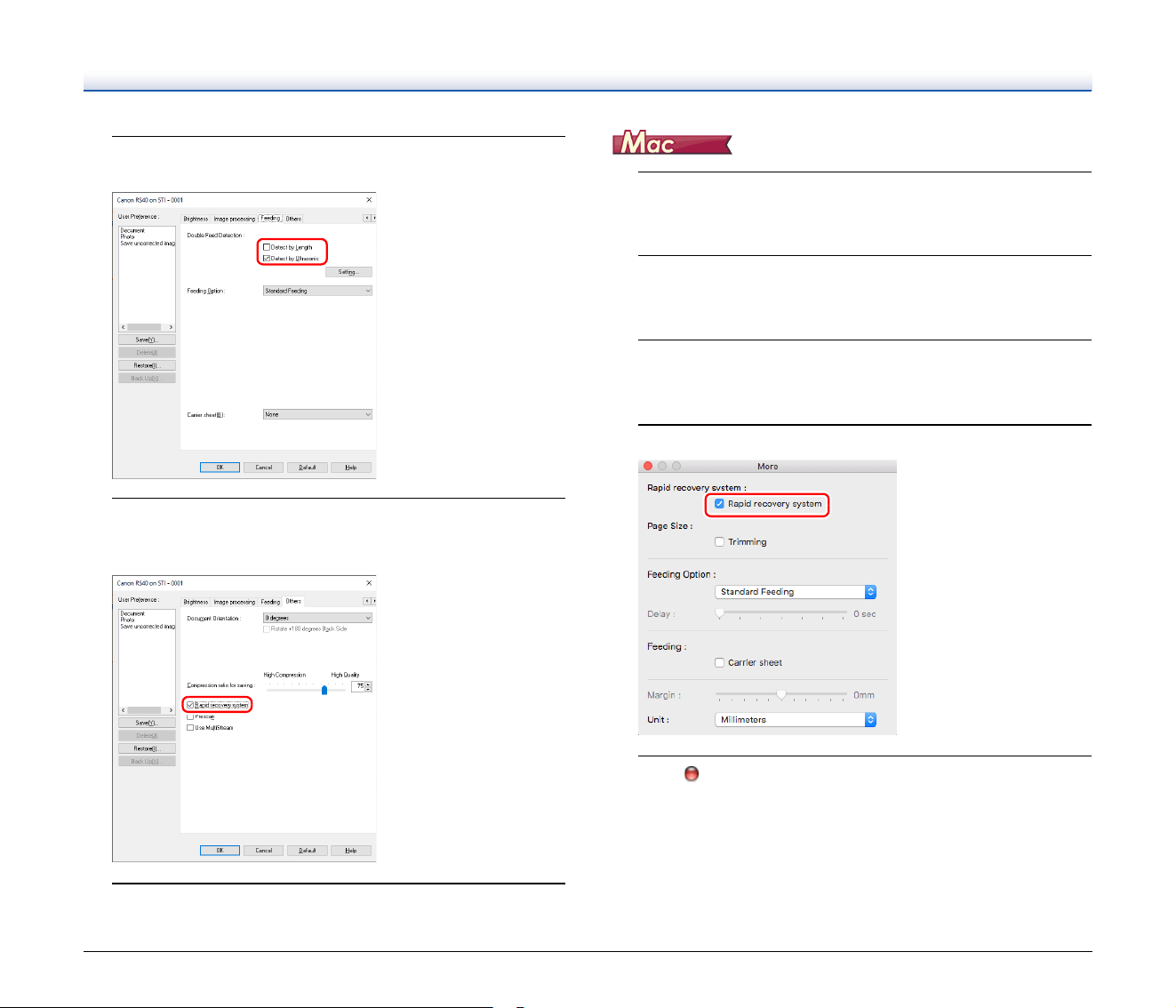The image size is (1176, 1008).
Task: Click OK in Double Feed Detection dialog
Action: click(x=220, y=468)
